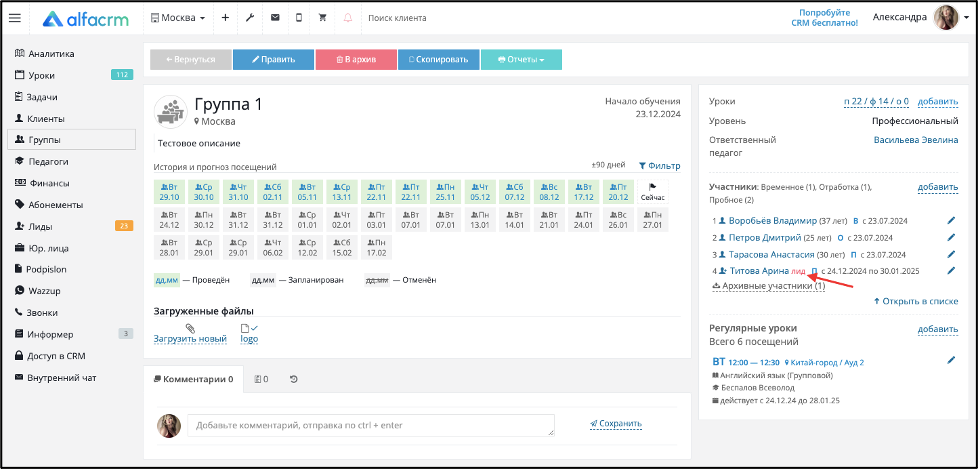Switch to the history clock tab
The image size is (979, 470).
coord(293,378)
